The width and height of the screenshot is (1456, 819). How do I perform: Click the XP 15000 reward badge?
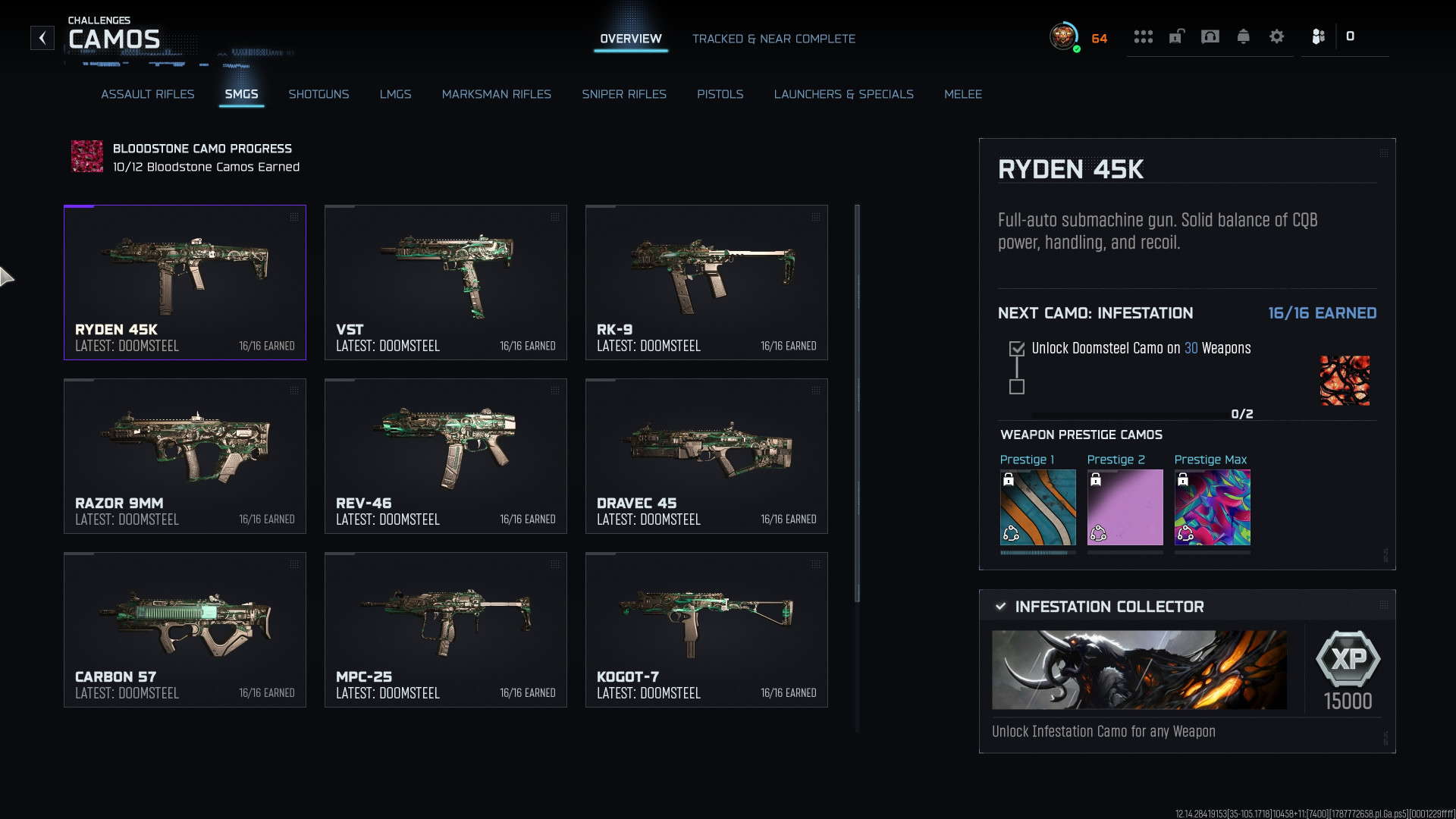coord(1348,670)
